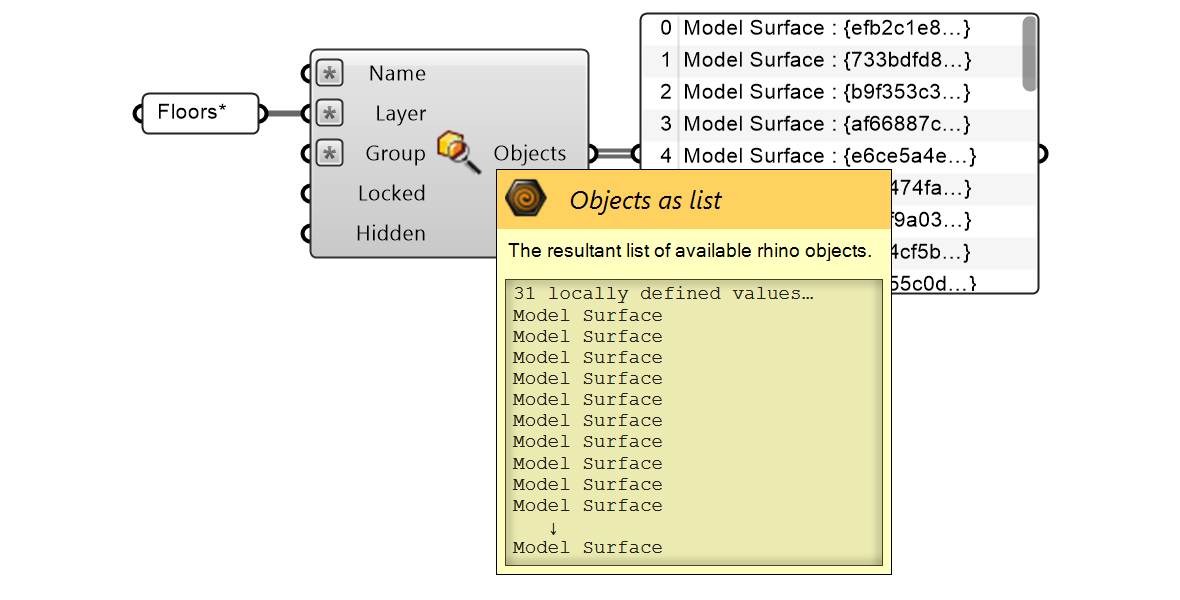The height and width of the screenshot is (600, 1180).
Task: Click the Name input grip circle
Action: tap(307, 72)
